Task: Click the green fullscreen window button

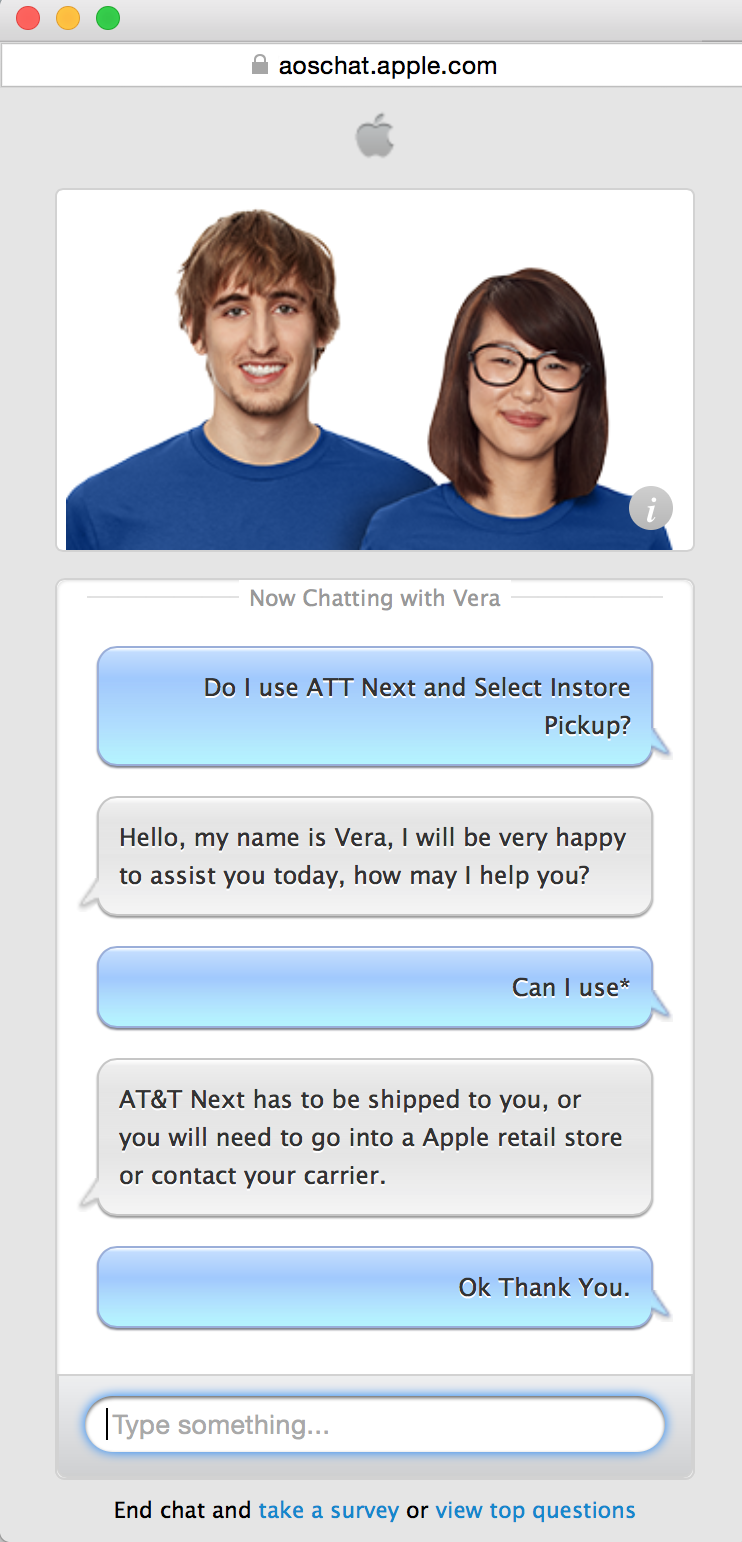Action: (x=108, y=18)
